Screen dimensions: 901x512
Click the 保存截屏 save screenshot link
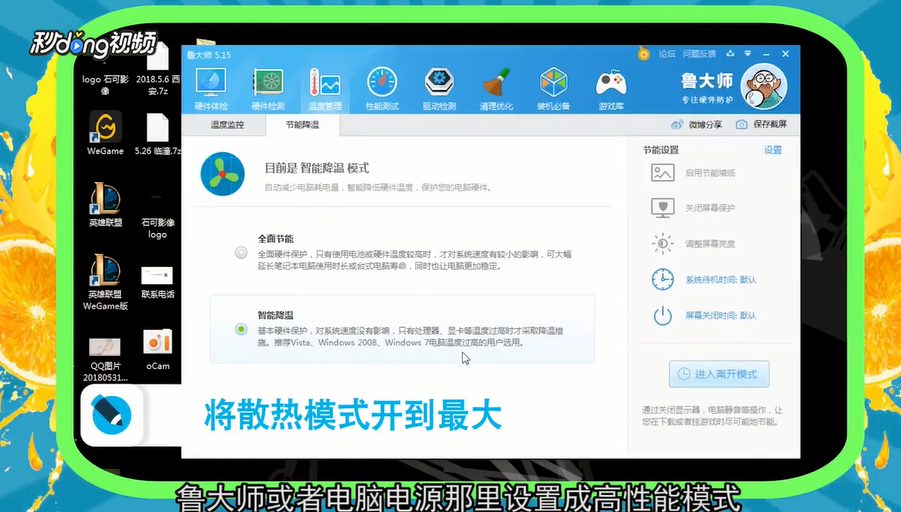pos(770,124)
